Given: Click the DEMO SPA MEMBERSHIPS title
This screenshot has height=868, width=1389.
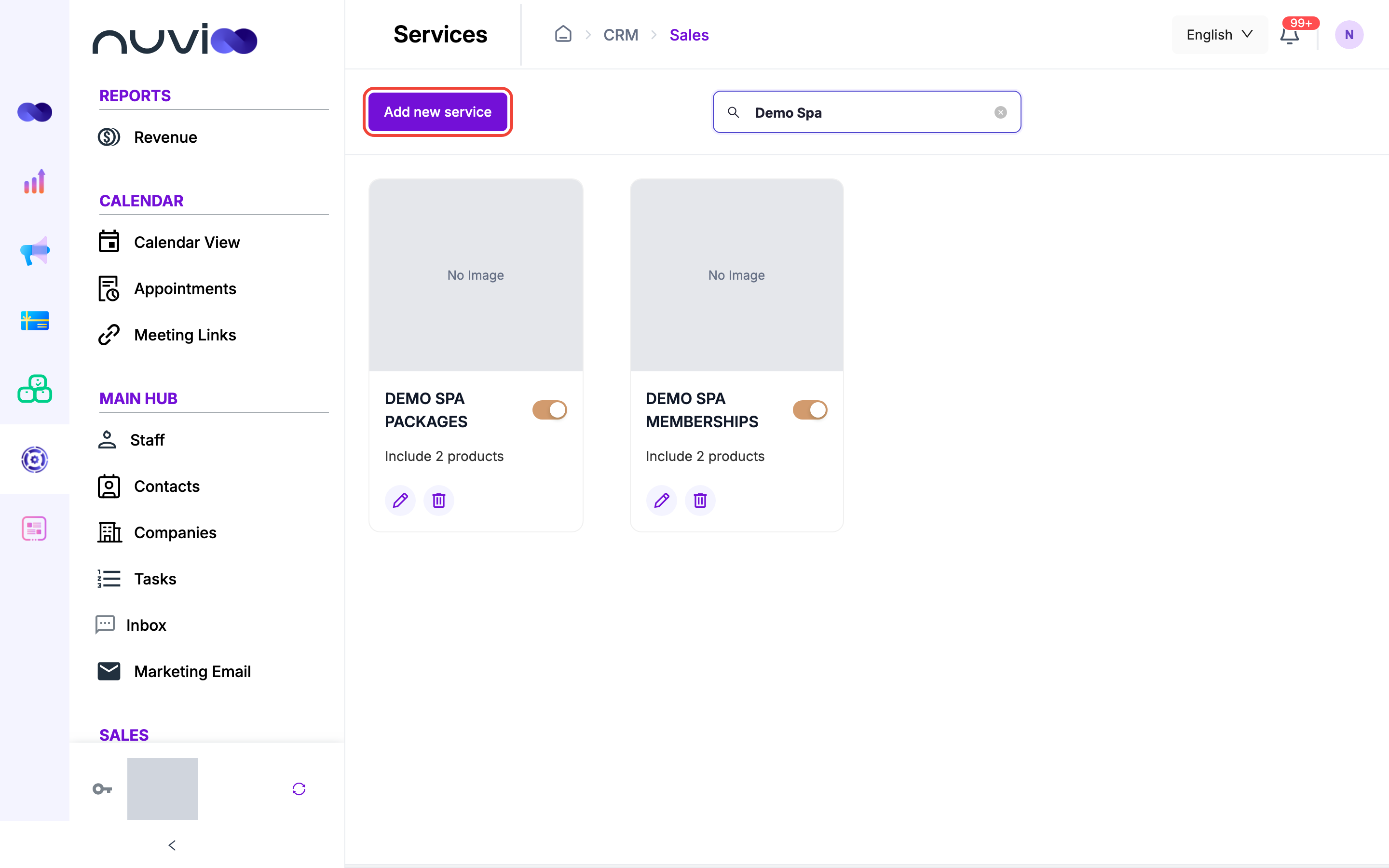Looking at the screenshot, I should pyautogui.click(x=701, y=410).
